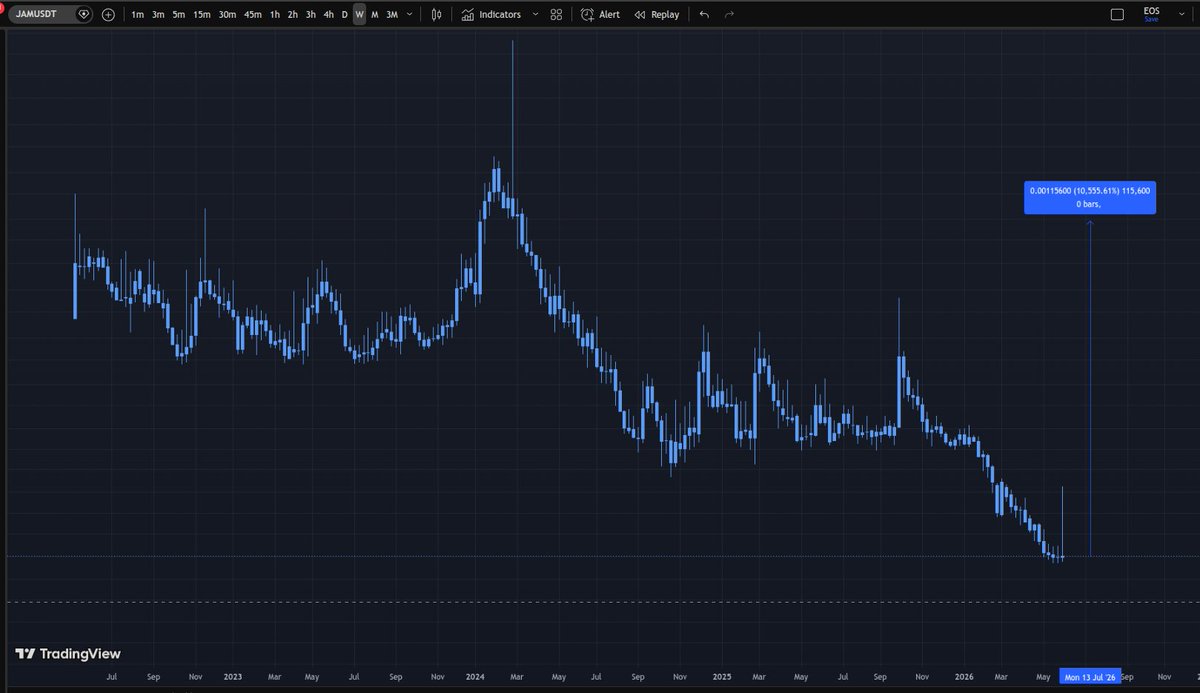Image resolution: width=1200 pixels, height=693 pixels.
Task: Expand the favorite indicators dropdown arrow
Action: (536, 15)
